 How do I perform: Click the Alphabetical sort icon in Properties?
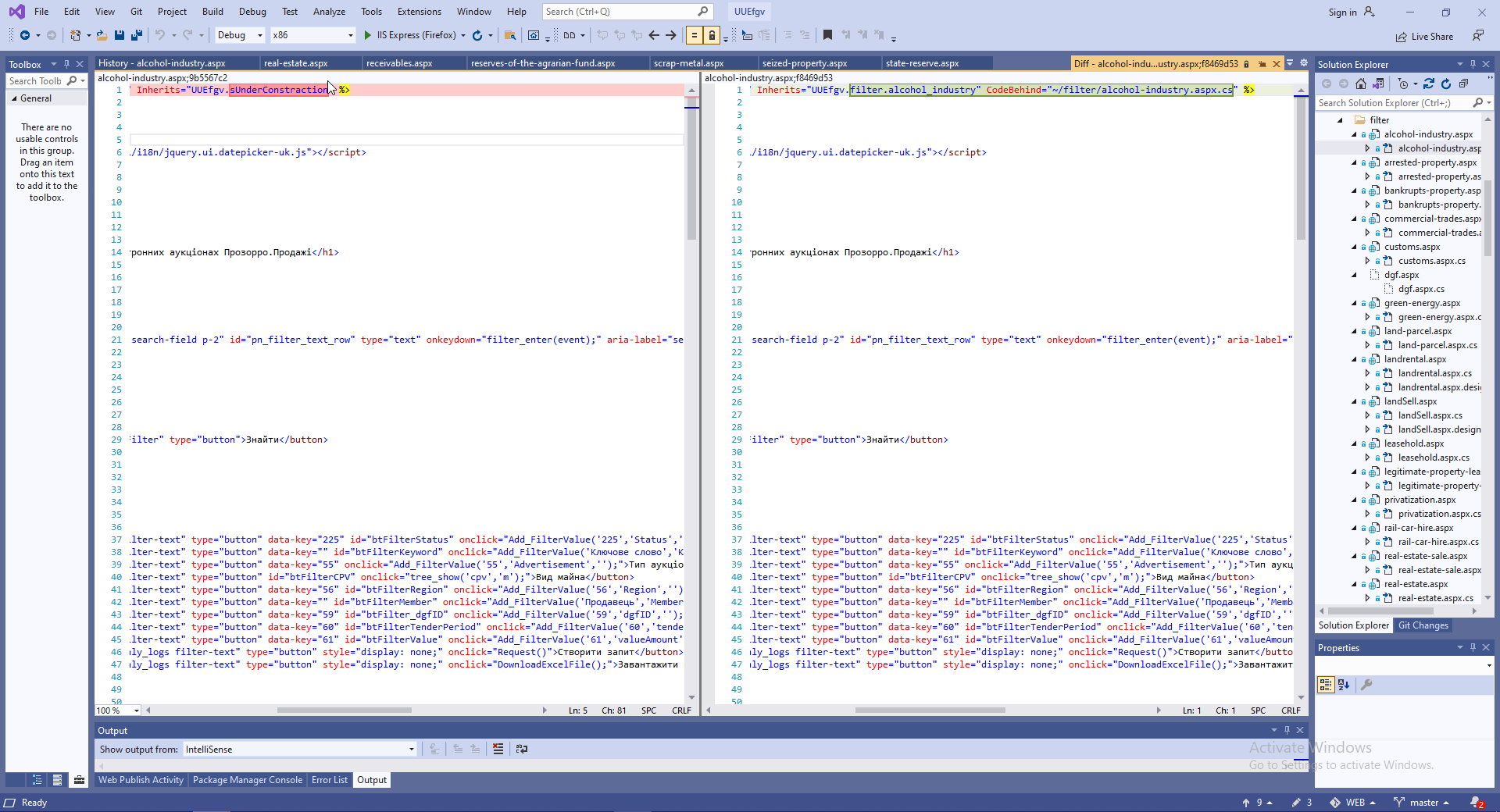click(1344, 685)
